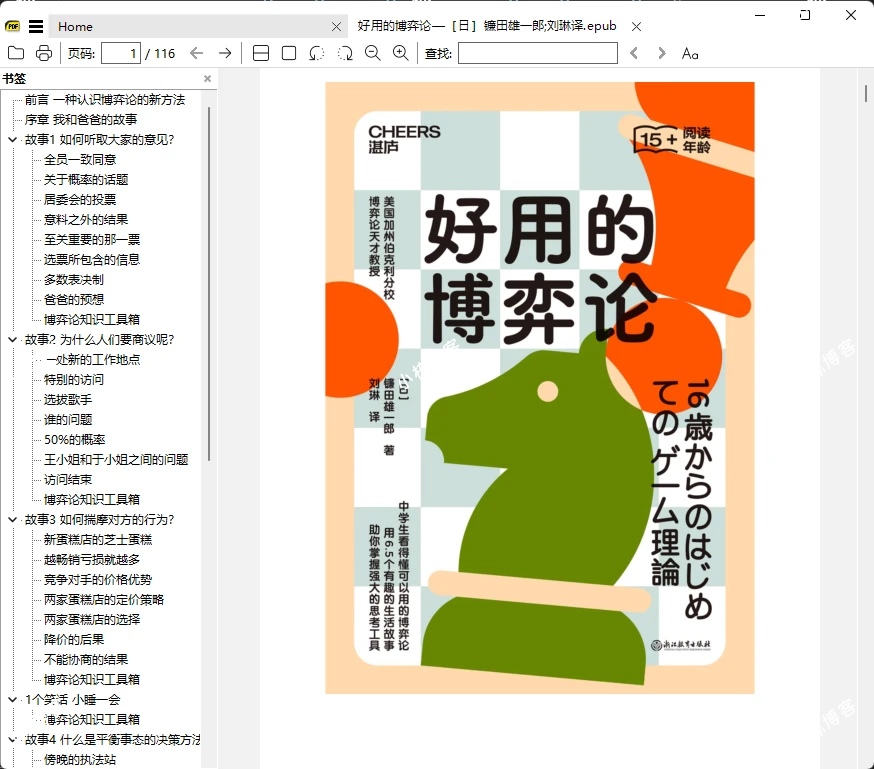Click the book cover page image
This screenshot has width=874, height=769.
pyautogui.click(x=540, y=388)
